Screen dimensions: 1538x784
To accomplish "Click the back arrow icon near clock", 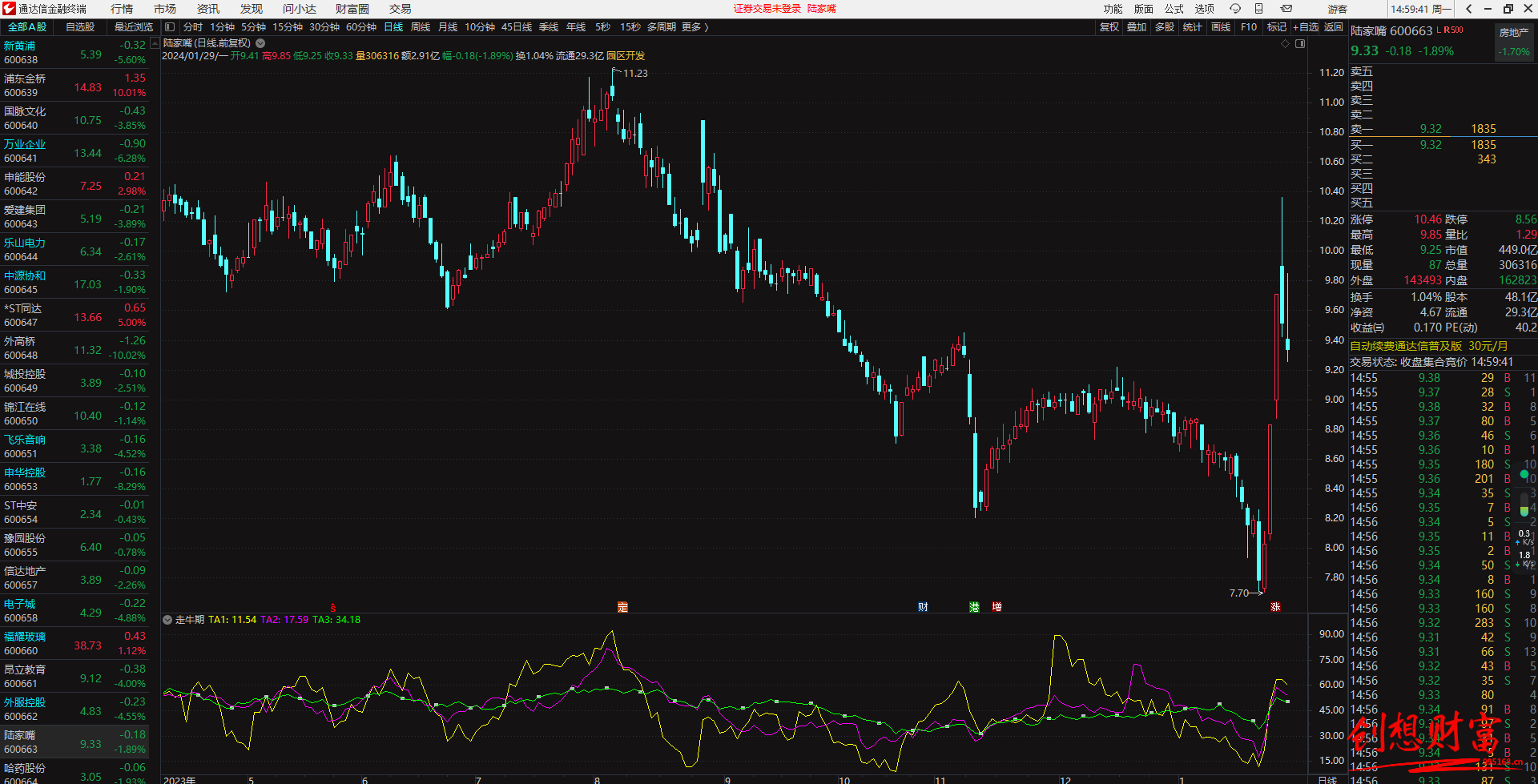I will [x=1468, y=9].
